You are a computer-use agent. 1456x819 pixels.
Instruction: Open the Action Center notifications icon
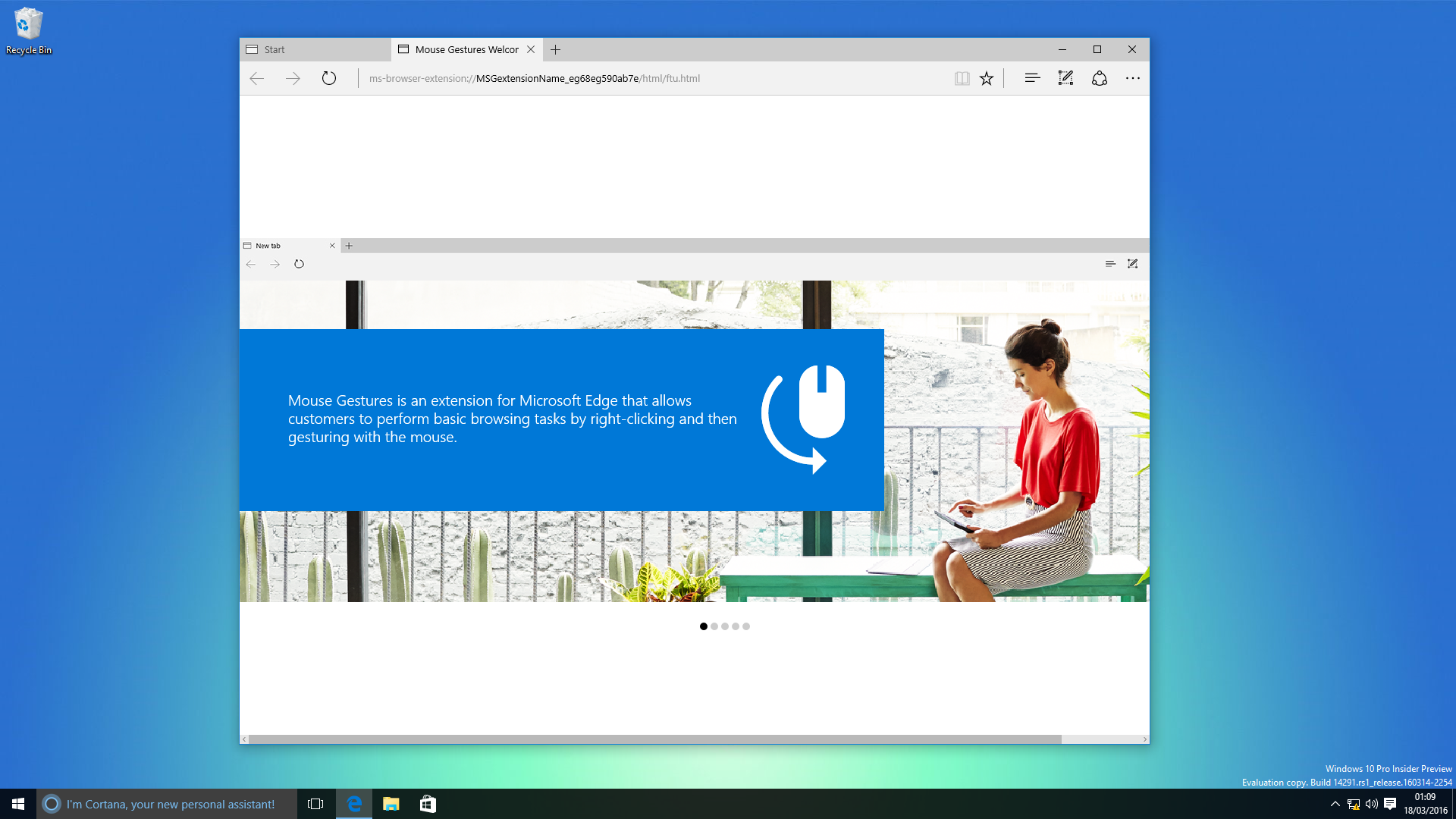[1390, 804]
